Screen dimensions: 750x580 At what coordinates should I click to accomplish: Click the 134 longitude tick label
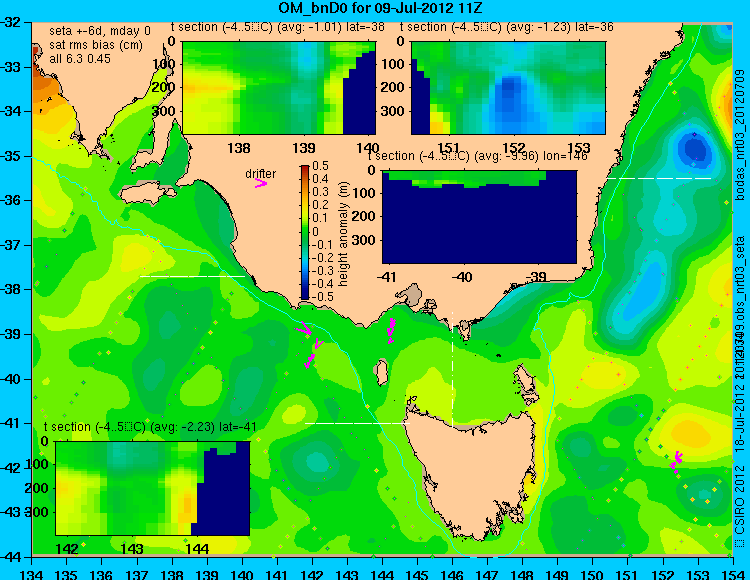click(x=32, y=574)
